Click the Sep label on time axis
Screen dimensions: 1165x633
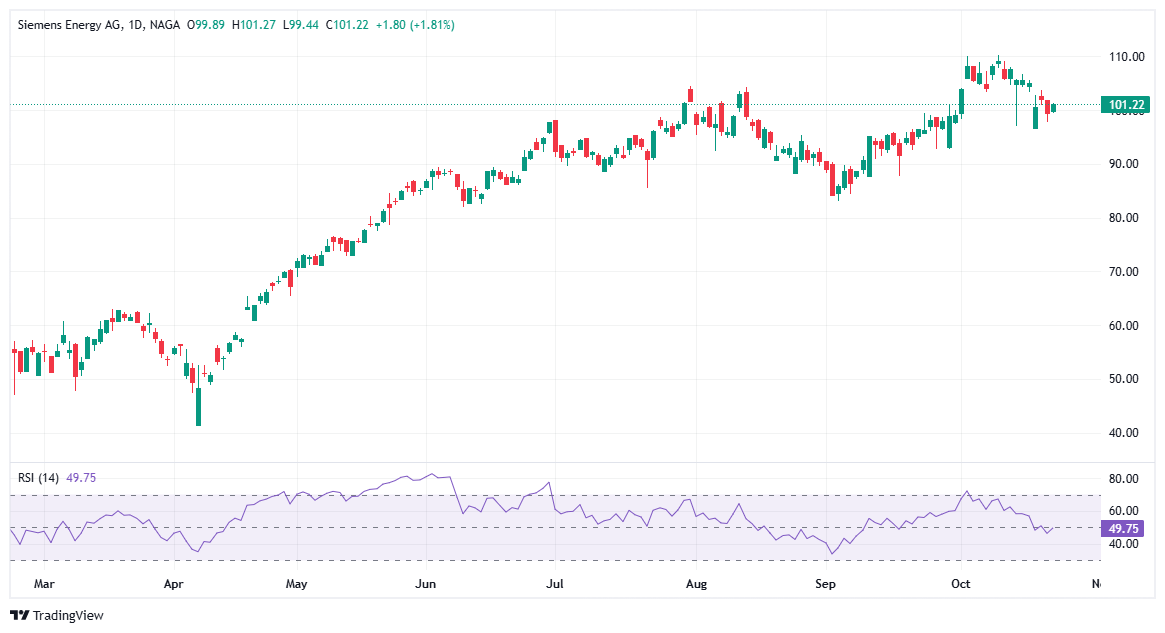825,582
